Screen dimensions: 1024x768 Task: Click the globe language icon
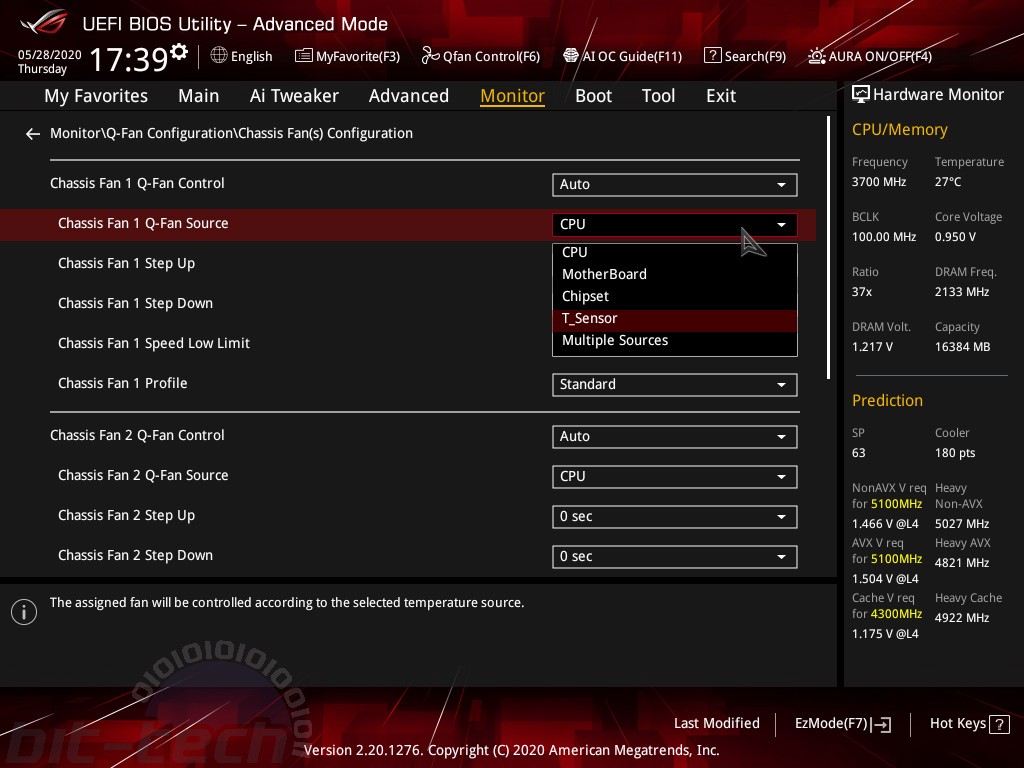click(x=219, y=56)
